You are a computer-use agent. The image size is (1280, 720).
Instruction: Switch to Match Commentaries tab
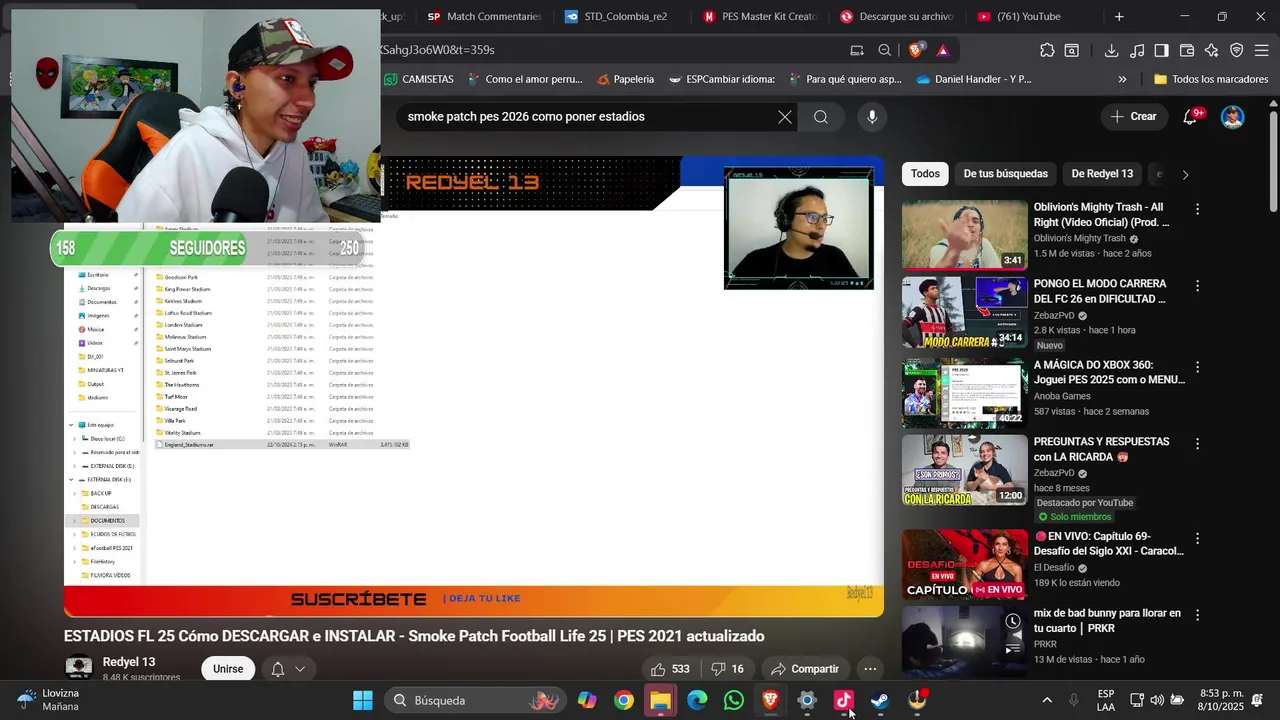484,17
